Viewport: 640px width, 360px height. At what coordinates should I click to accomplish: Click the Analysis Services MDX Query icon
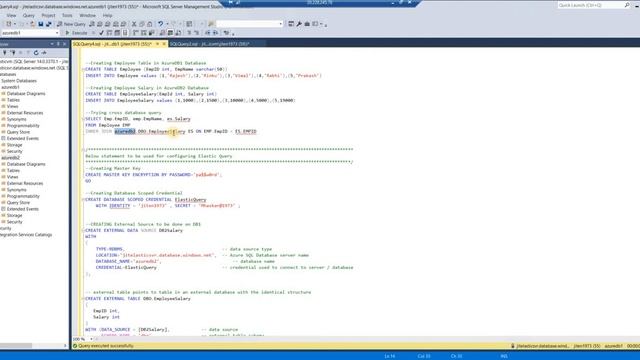[x=100, y=24]
